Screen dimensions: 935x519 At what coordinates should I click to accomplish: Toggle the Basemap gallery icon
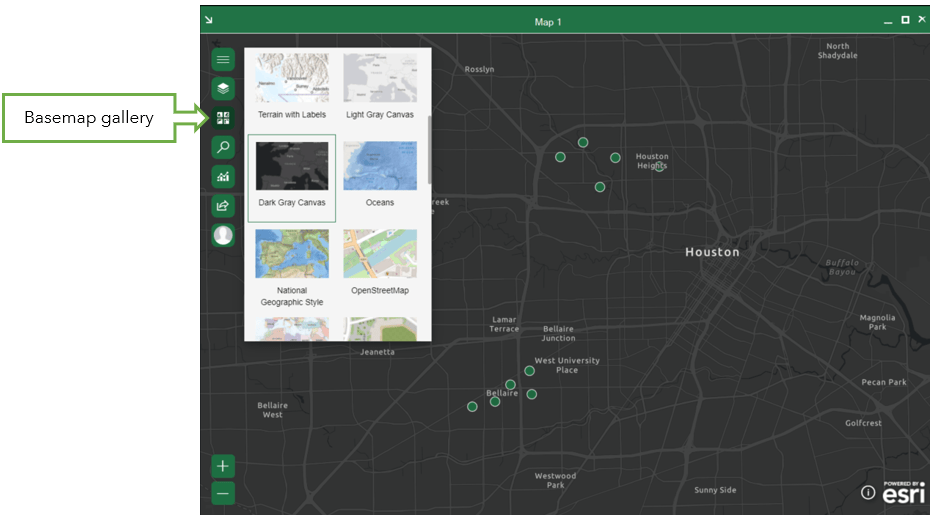(x=223, y=118)
